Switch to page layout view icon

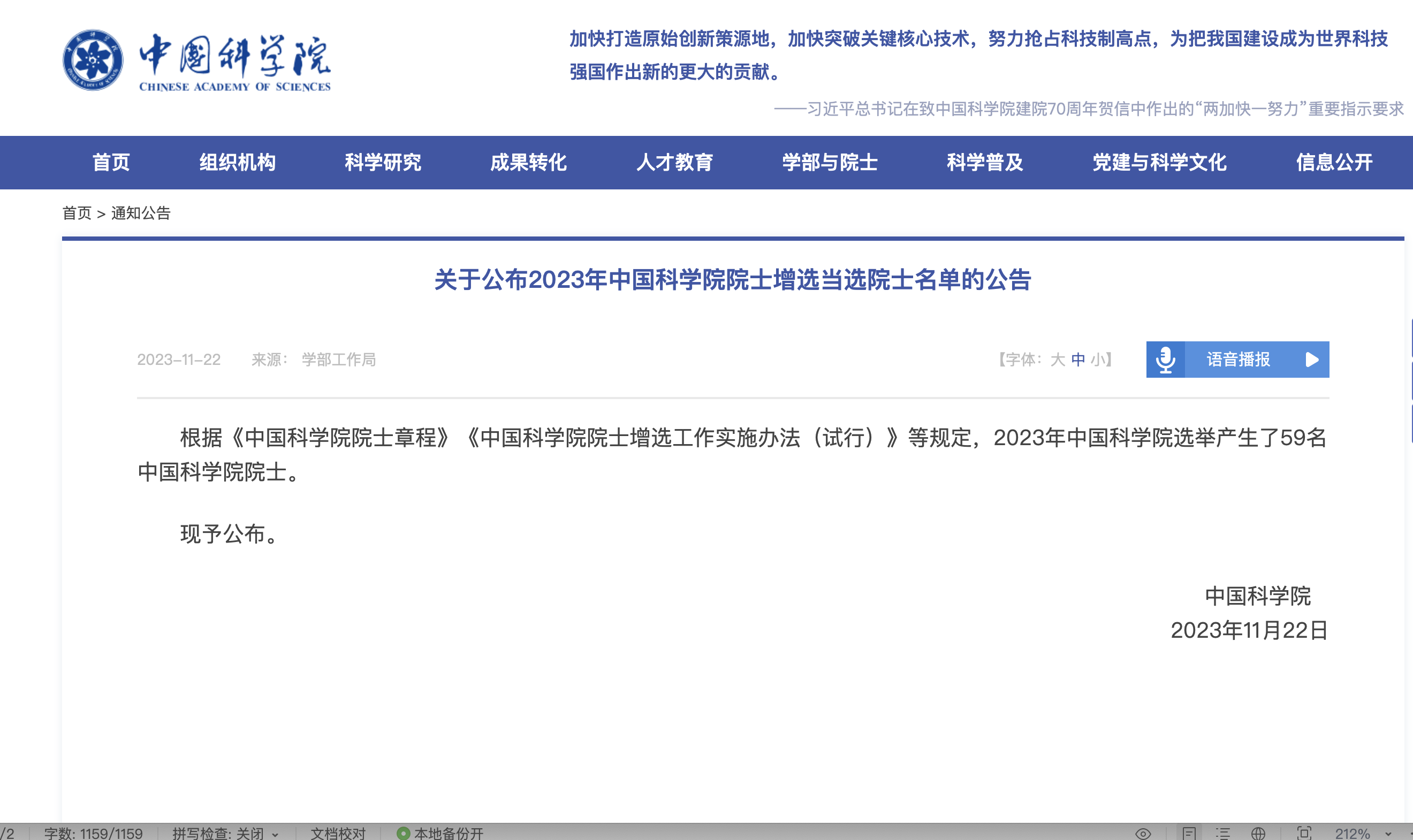click(x=1189, y=833)
